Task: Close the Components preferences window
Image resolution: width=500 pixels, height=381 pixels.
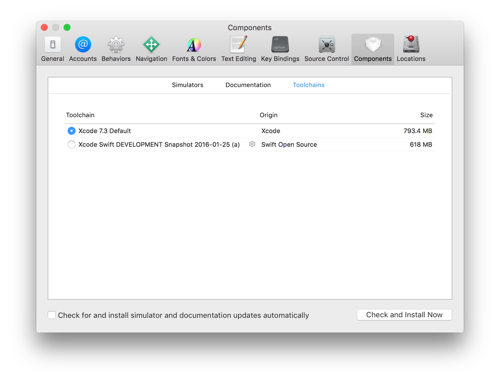Action: (44, 27)
